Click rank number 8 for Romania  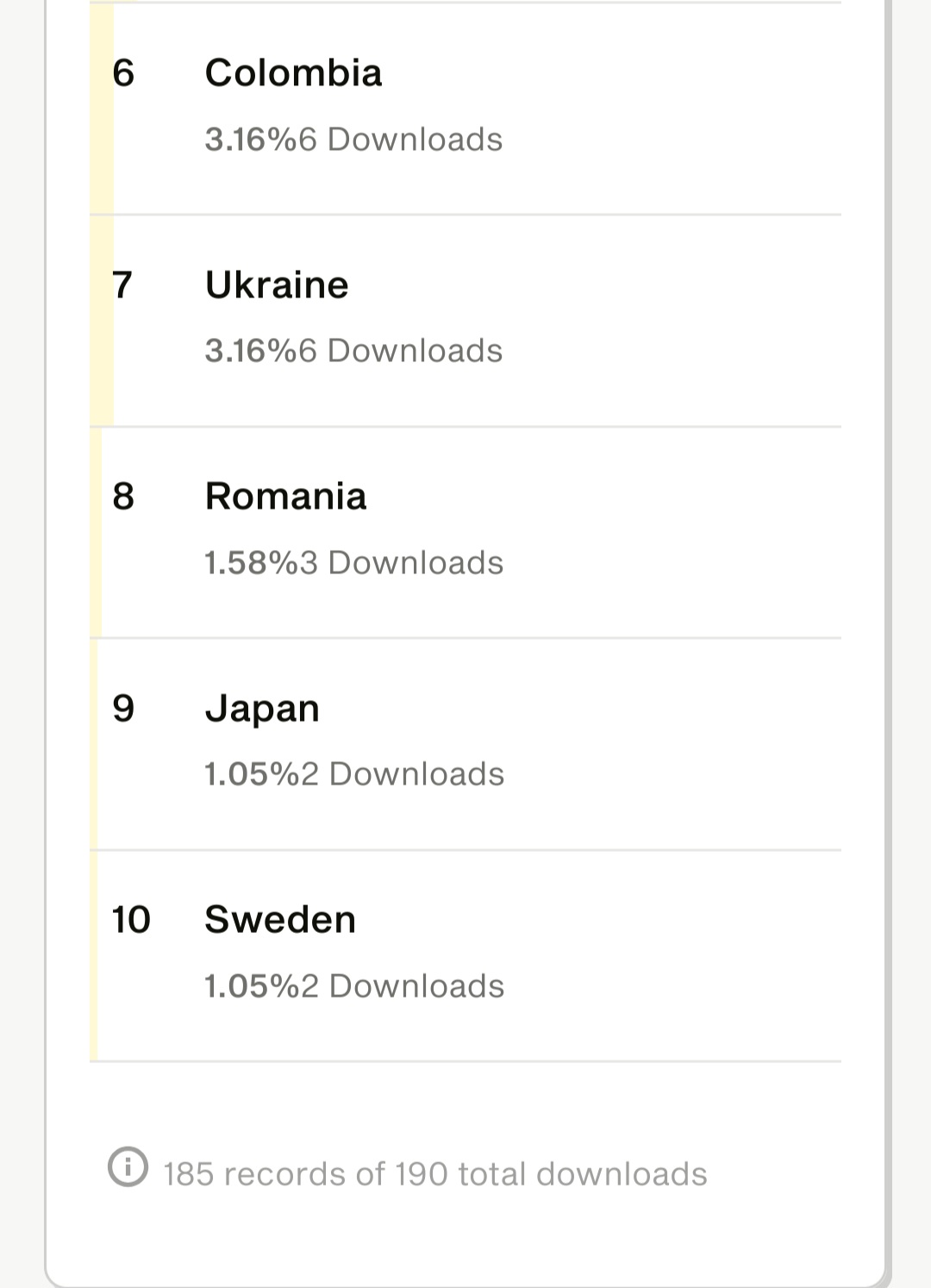123,497
